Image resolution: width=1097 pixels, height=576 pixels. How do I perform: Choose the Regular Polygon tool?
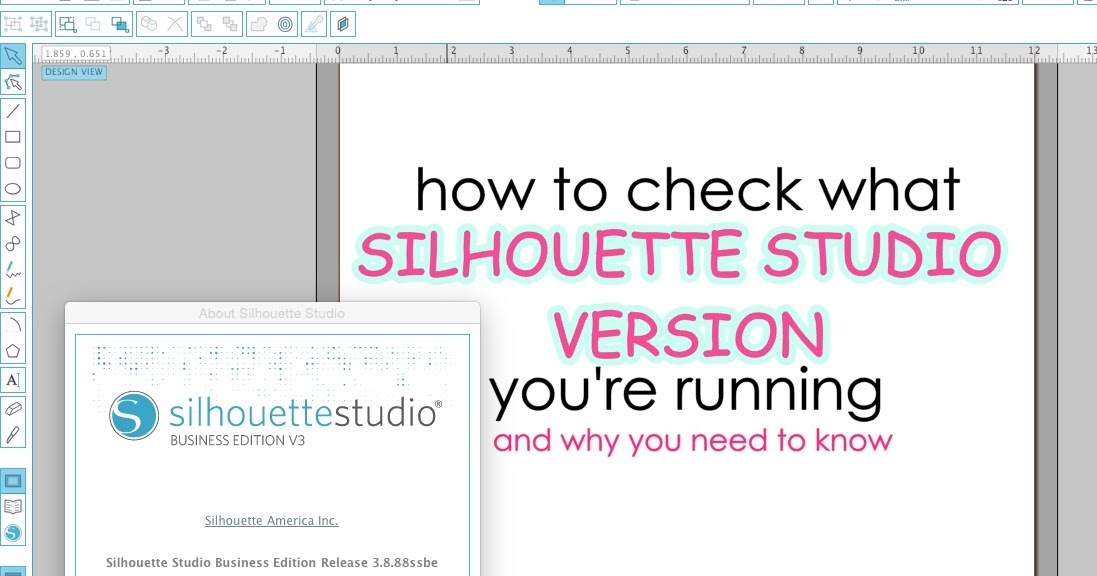tap(13, 351)
